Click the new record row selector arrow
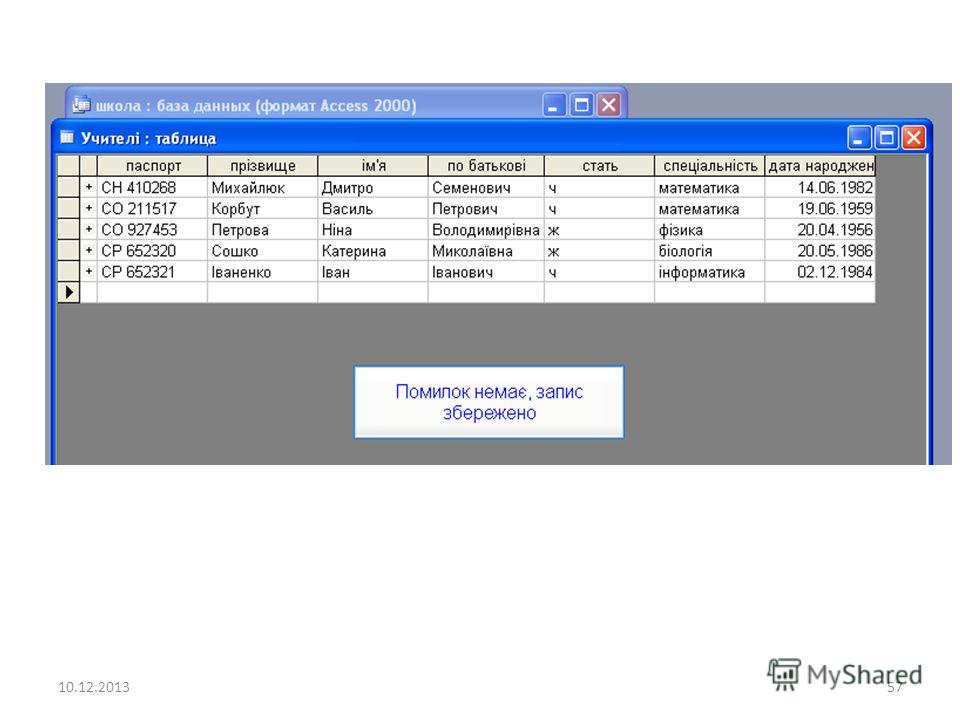Viewport: 960px width, 720px height. pyautogui.click(x=69, y=293)
